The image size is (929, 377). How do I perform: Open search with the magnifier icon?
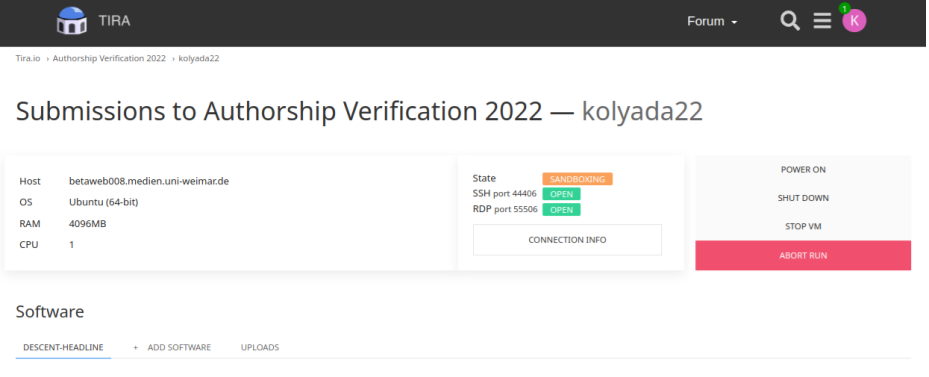click(790, 21)
